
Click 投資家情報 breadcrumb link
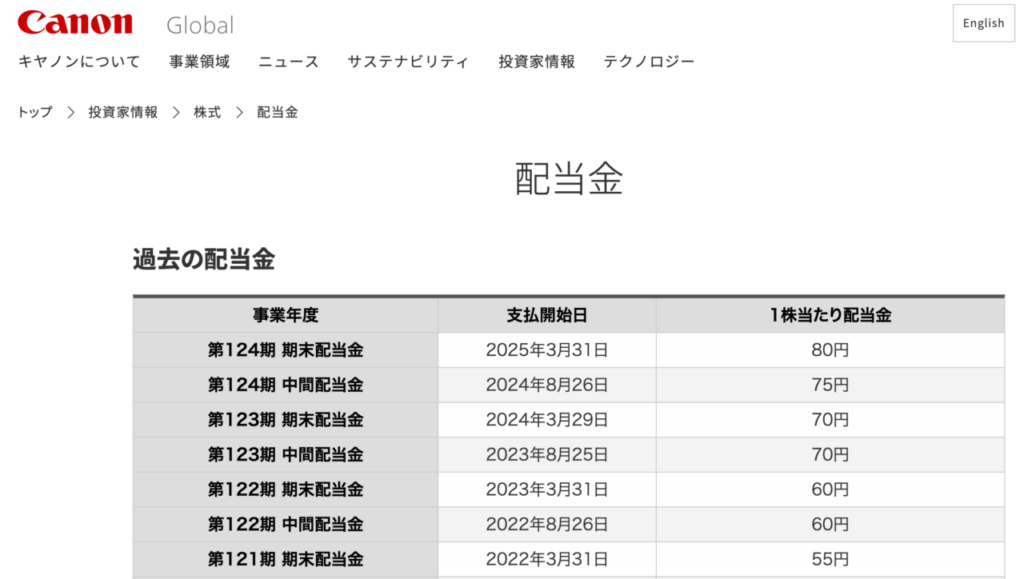(x=123, y=112)
